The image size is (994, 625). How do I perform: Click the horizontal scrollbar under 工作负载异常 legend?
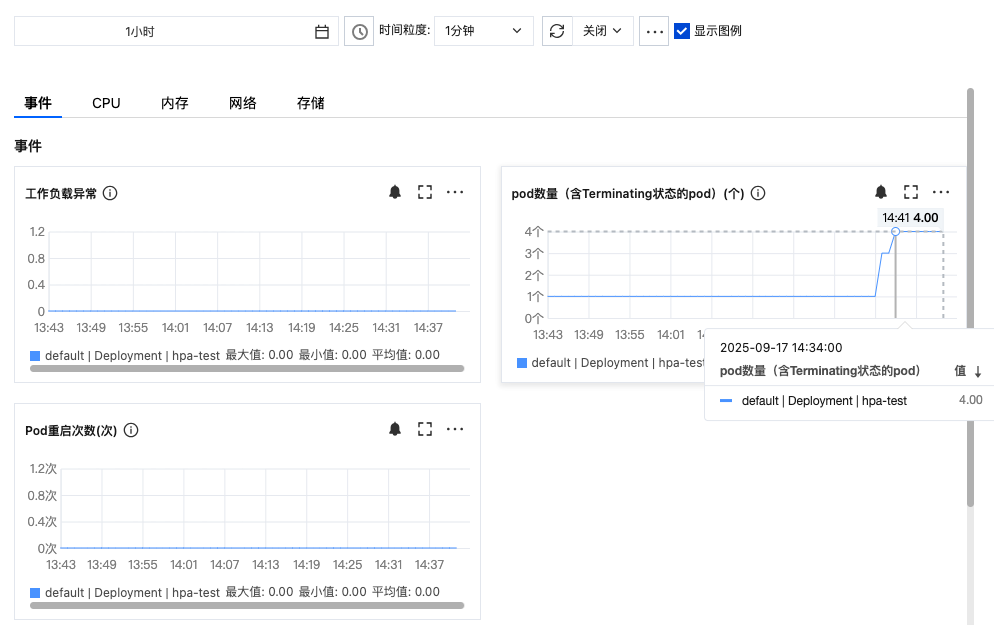247,368
